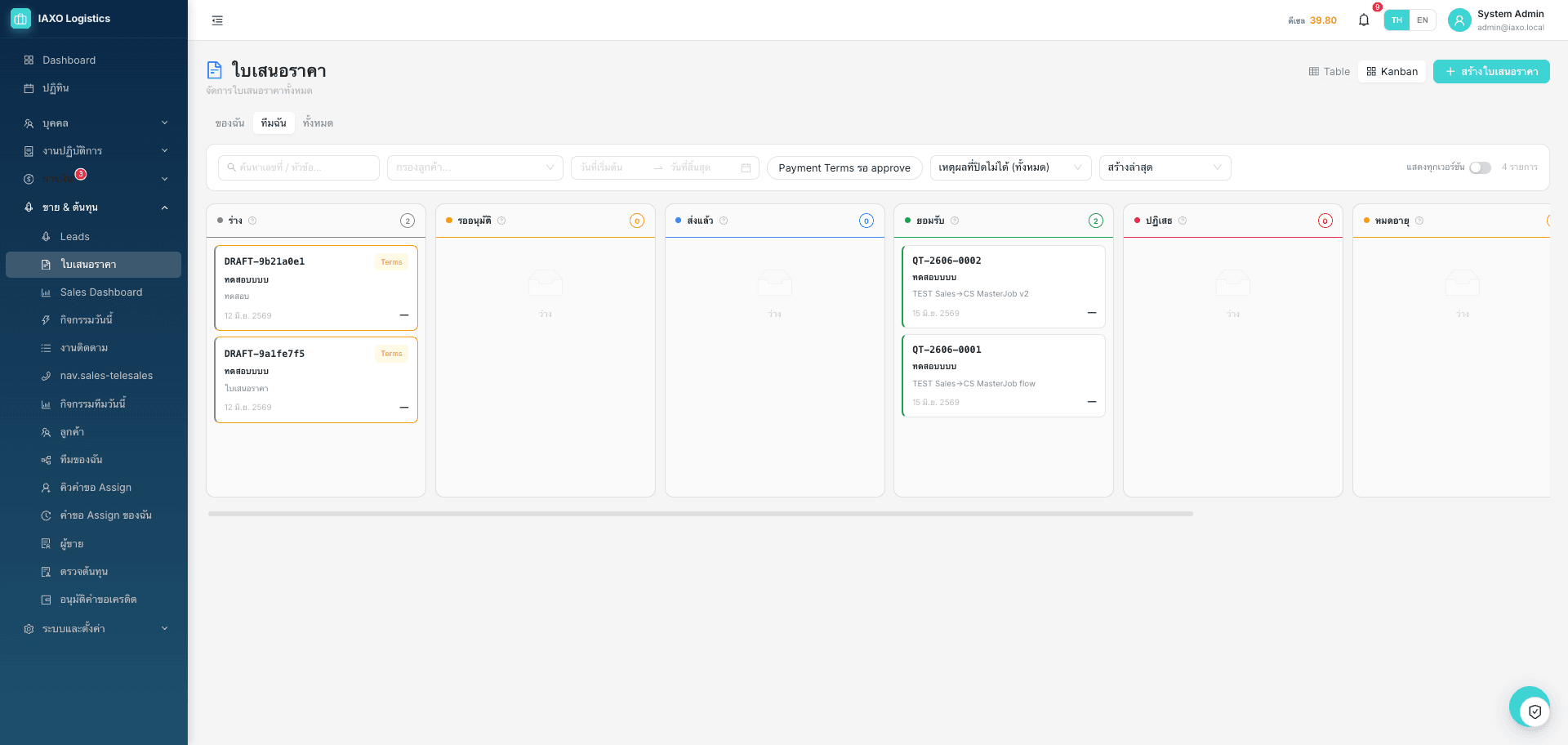Click the ค้นหาเลขที่ / หัวข้อ search field
The image size is (1568, 745).
[299, 167]
